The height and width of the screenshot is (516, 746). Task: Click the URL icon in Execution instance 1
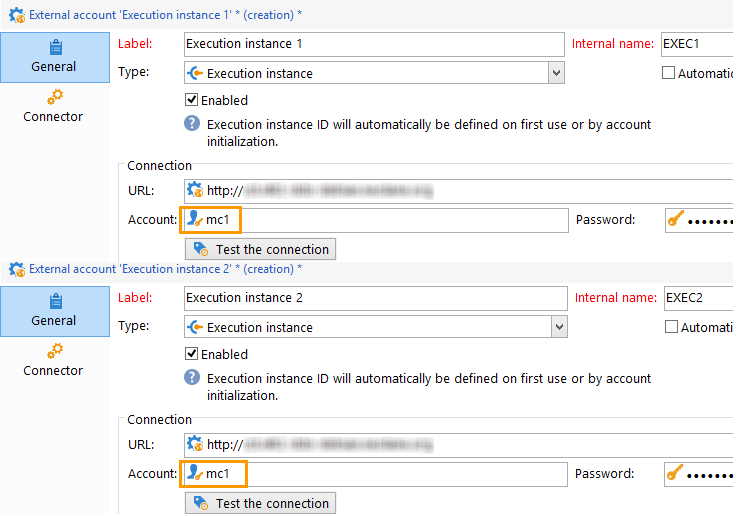coord(196,190)
